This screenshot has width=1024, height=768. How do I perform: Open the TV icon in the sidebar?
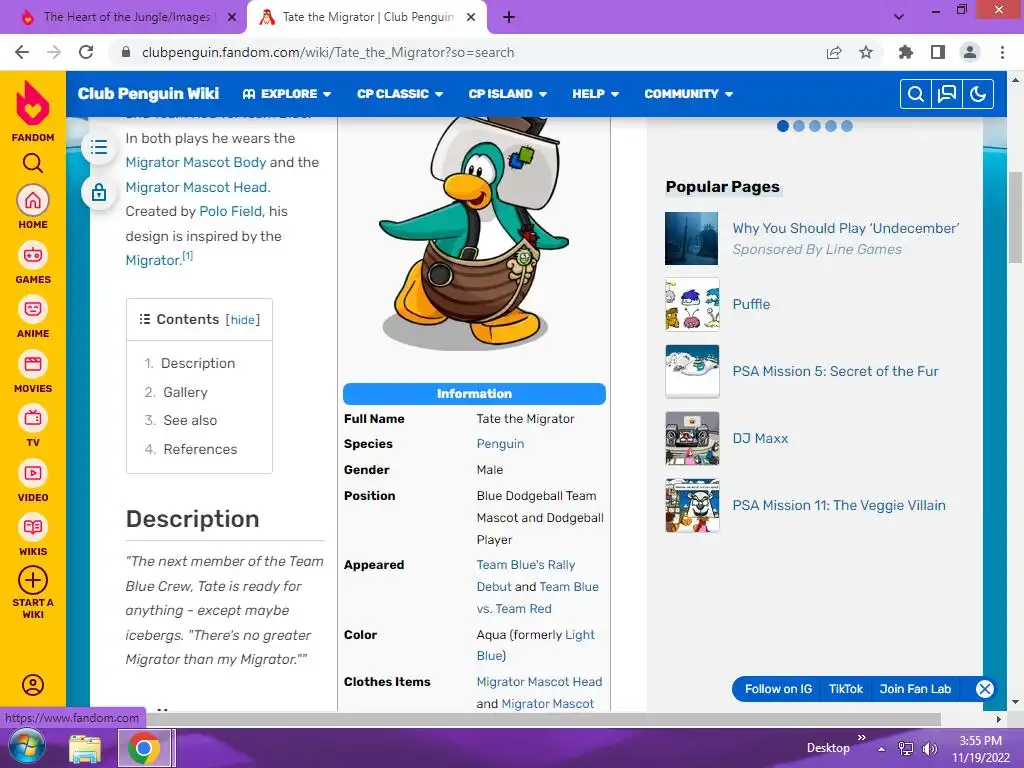click(x=33, y=418)
